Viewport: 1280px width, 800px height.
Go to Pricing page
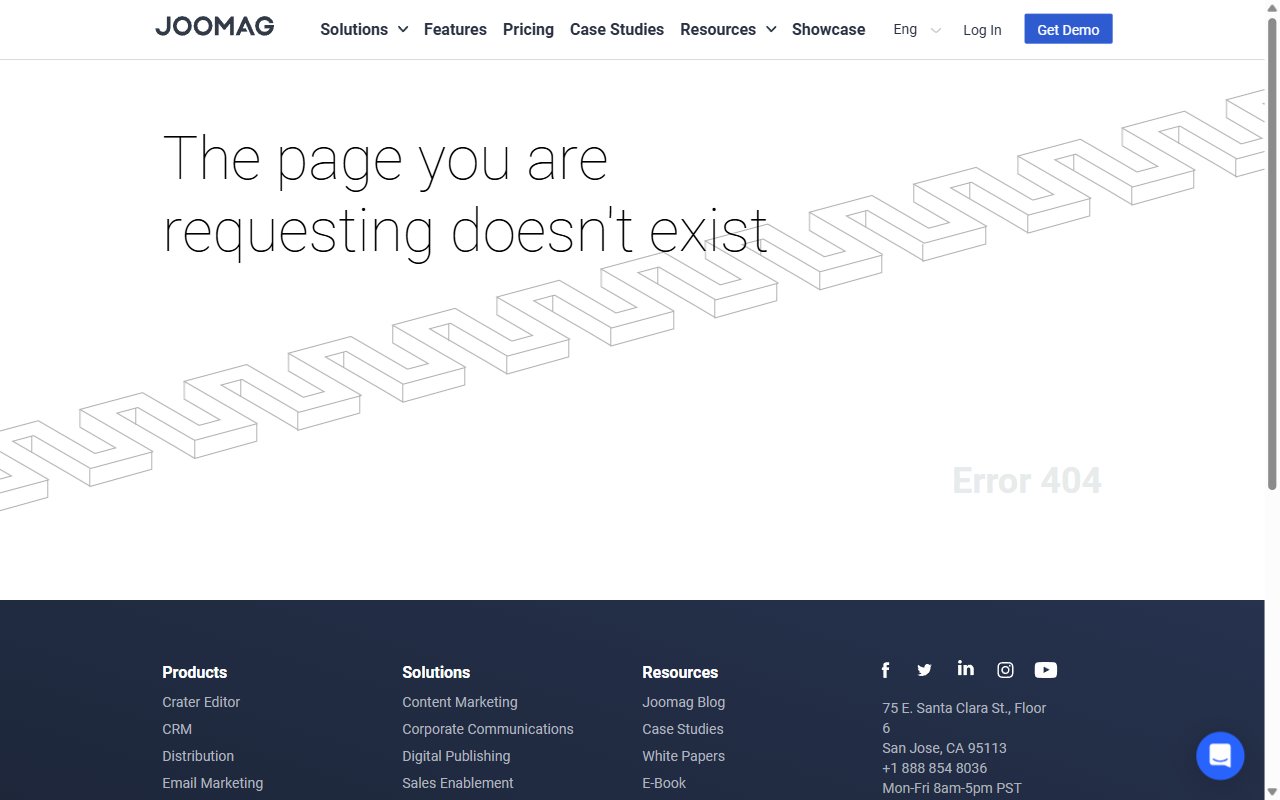point(528,29)
